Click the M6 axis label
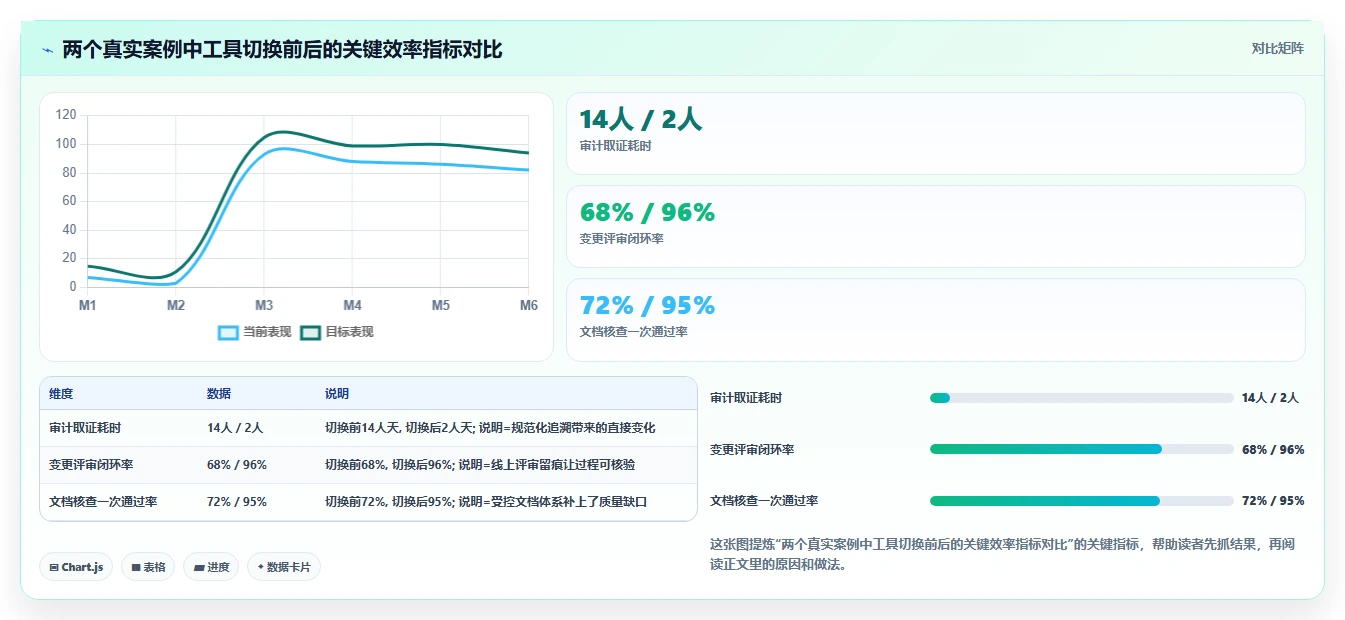Viewport: 1345px width, 620px height. (529, 305)
